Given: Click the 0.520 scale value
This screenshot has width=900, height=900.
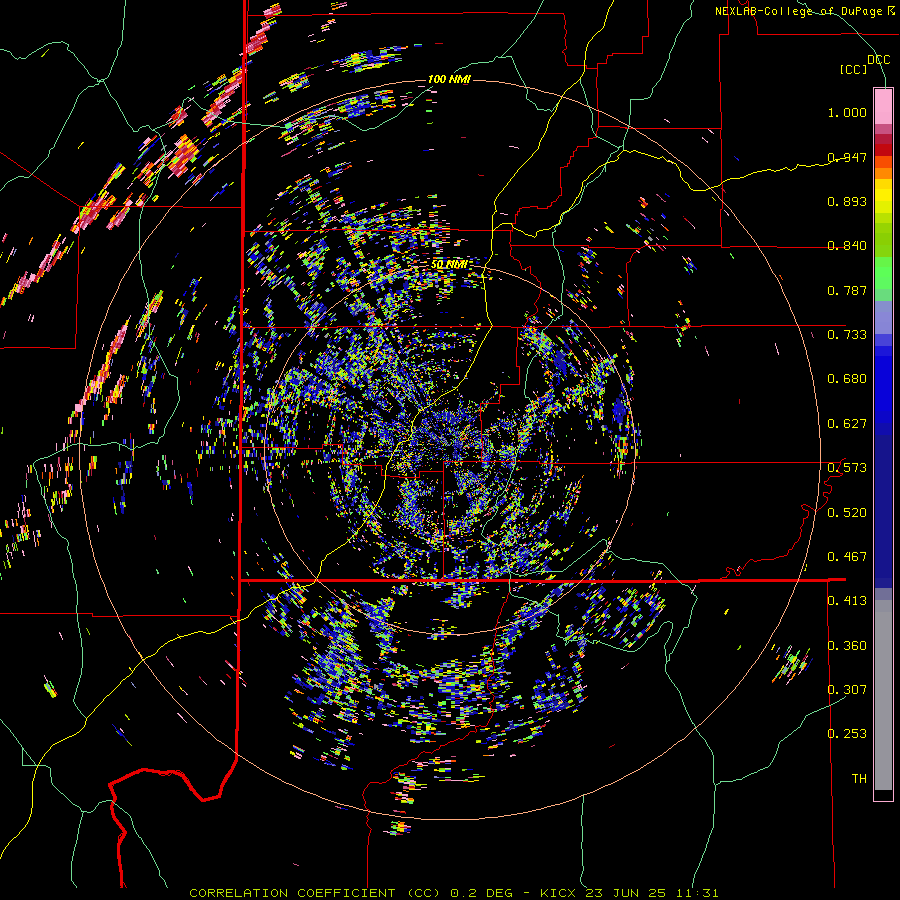Looking at the screenshot, I should (847, 513).
